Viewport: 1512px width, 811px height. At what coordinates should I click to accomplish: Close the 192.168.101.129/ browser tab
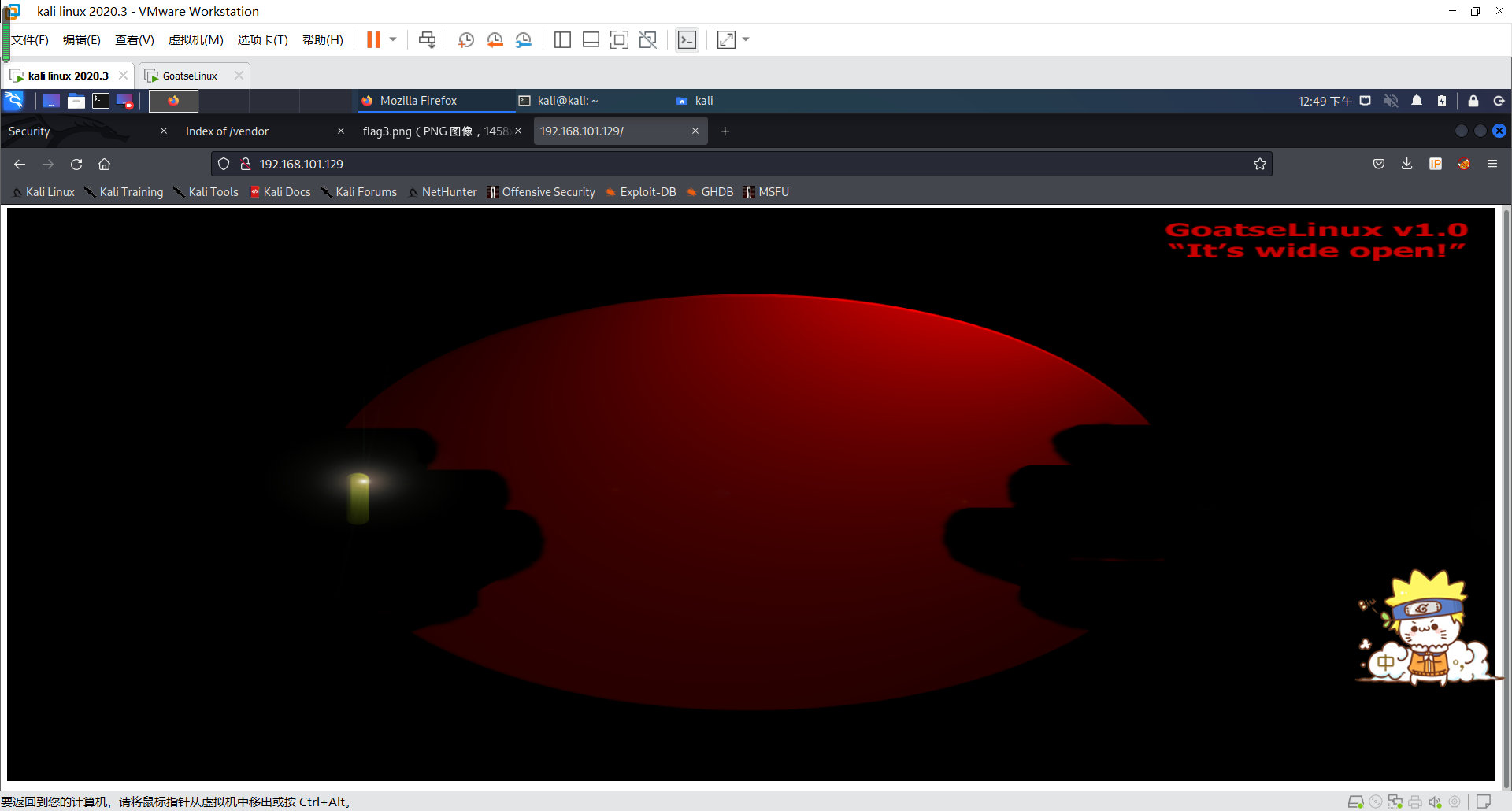click(695, 131)
